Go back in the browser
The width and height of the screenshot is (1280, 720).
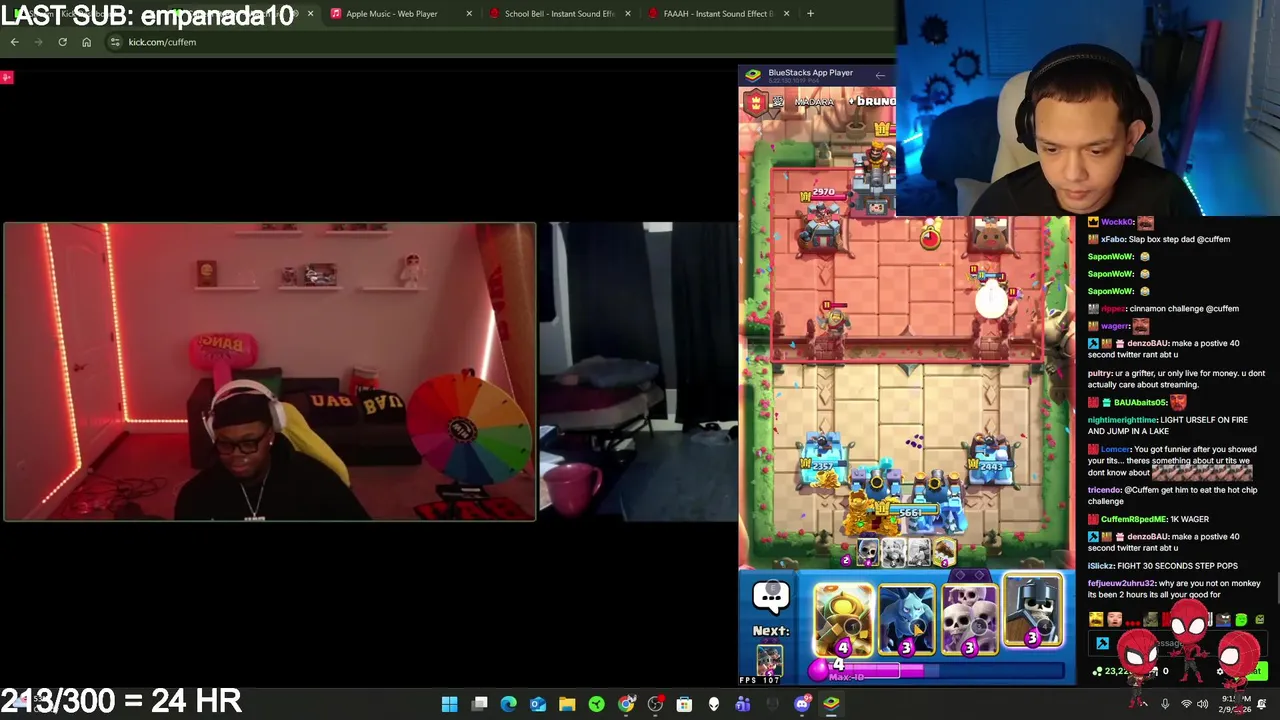[x=14, y=42]
